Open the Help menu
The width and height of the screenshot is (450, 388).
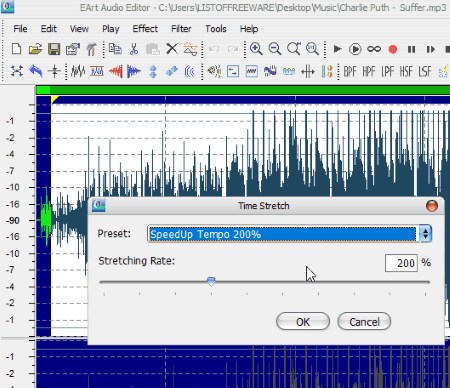[249, 29]
